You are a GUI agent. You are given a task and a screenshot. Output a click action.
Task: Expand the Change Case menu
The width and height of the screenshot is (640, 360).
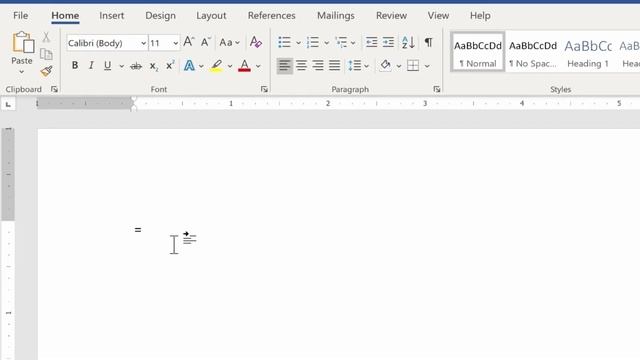coord(230,42)
